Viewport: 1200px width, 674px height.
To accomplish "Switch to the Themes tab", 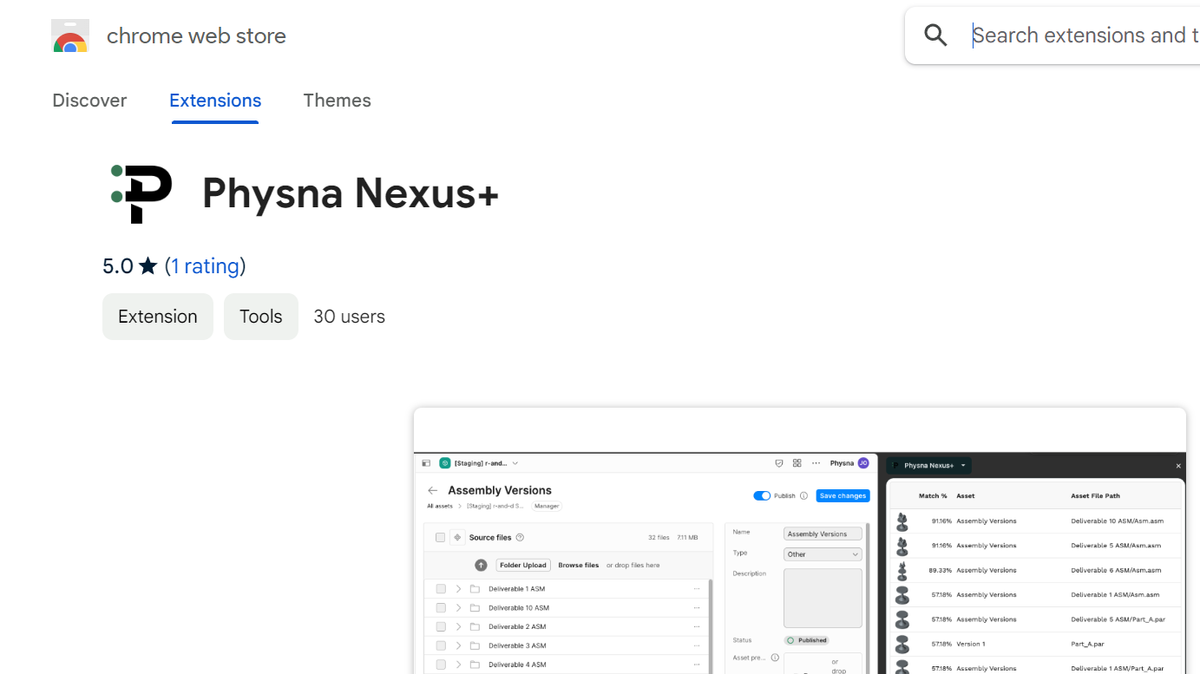I will point(337,100).
